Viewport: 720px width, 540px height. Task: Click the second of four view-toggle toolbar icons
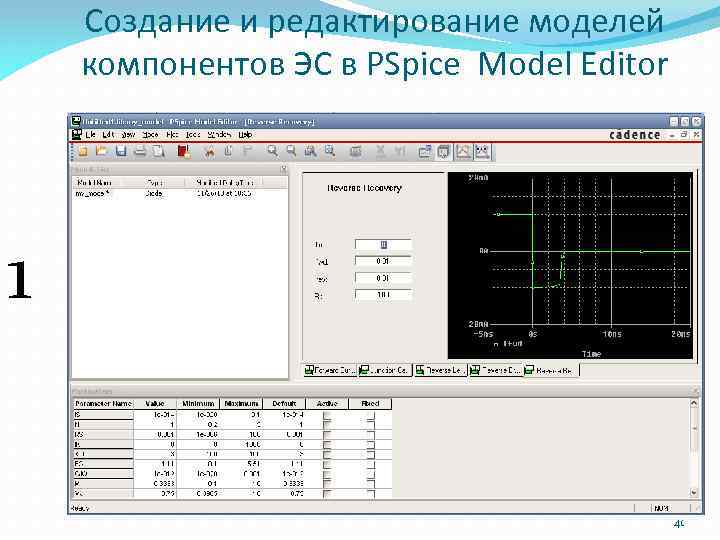point(444,152)
